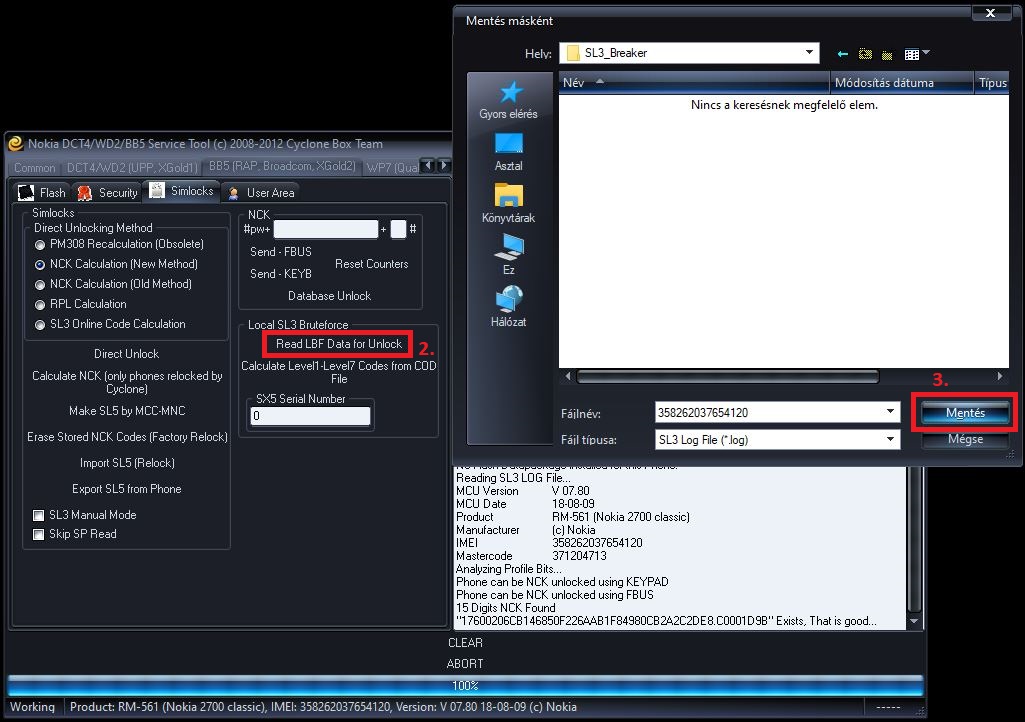Viewport: 1025px width, 722px height.
Task: Click Send - KEYB button
Action: coord(280,274)
